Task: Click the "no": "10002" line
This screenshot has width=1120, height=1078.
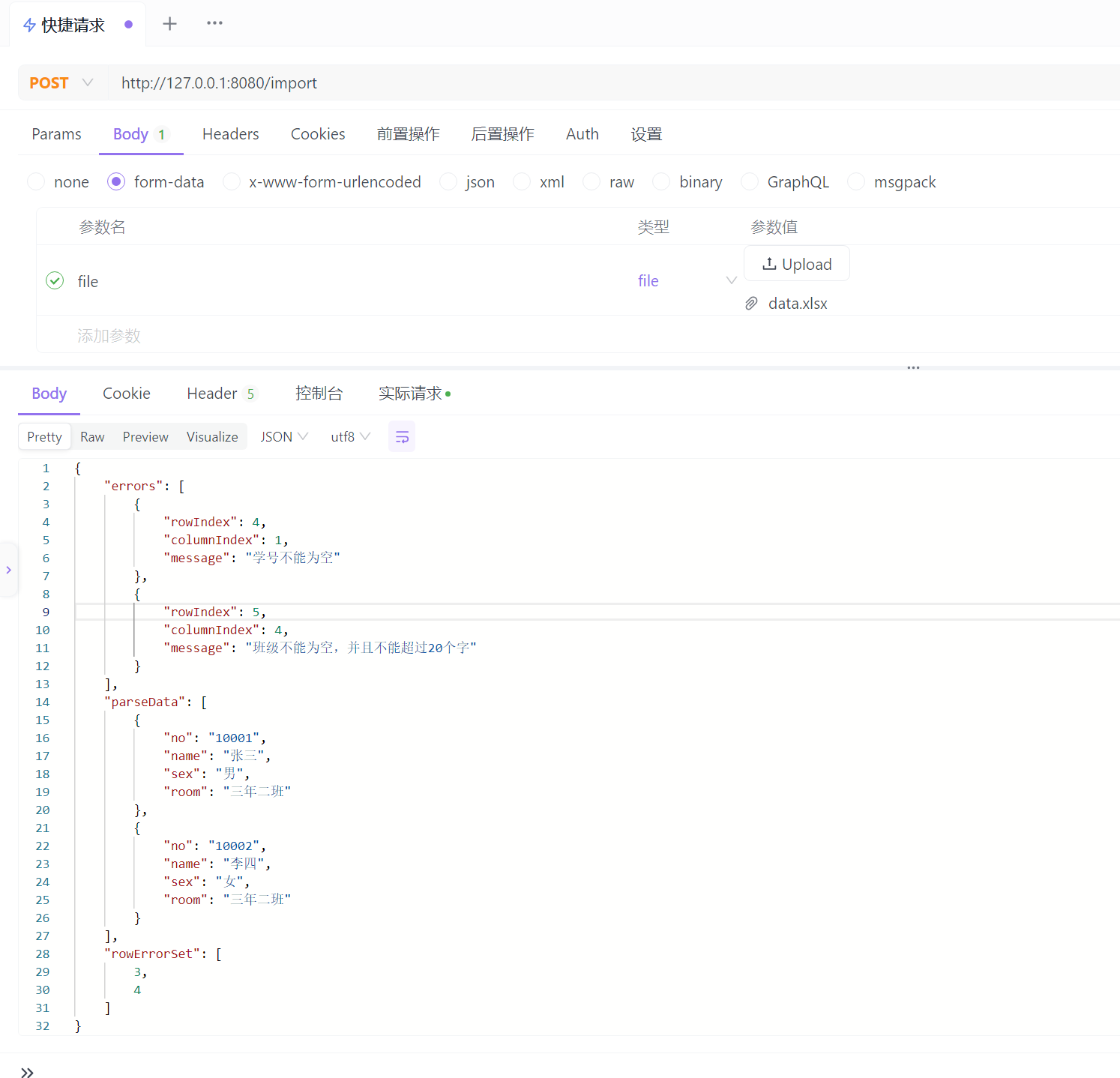Action: [x=215, y=846]
